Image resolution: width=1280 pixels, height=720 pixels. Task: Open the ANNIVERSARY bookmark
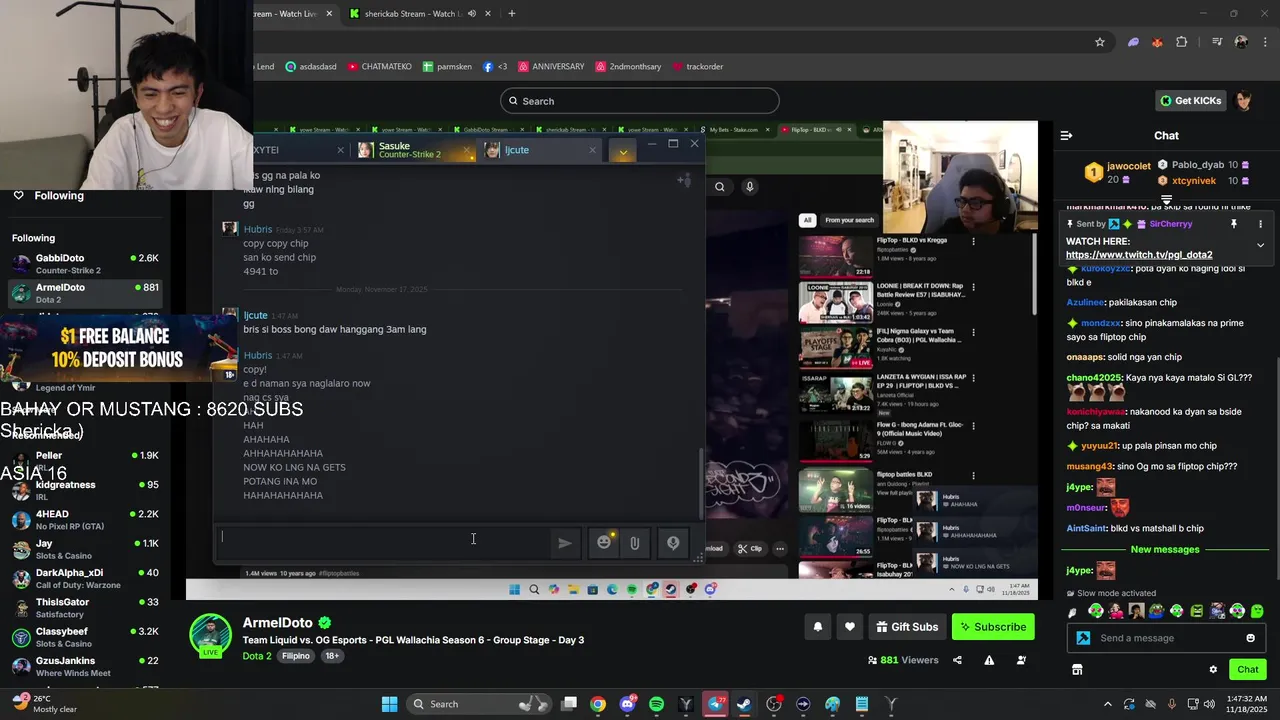549,66
